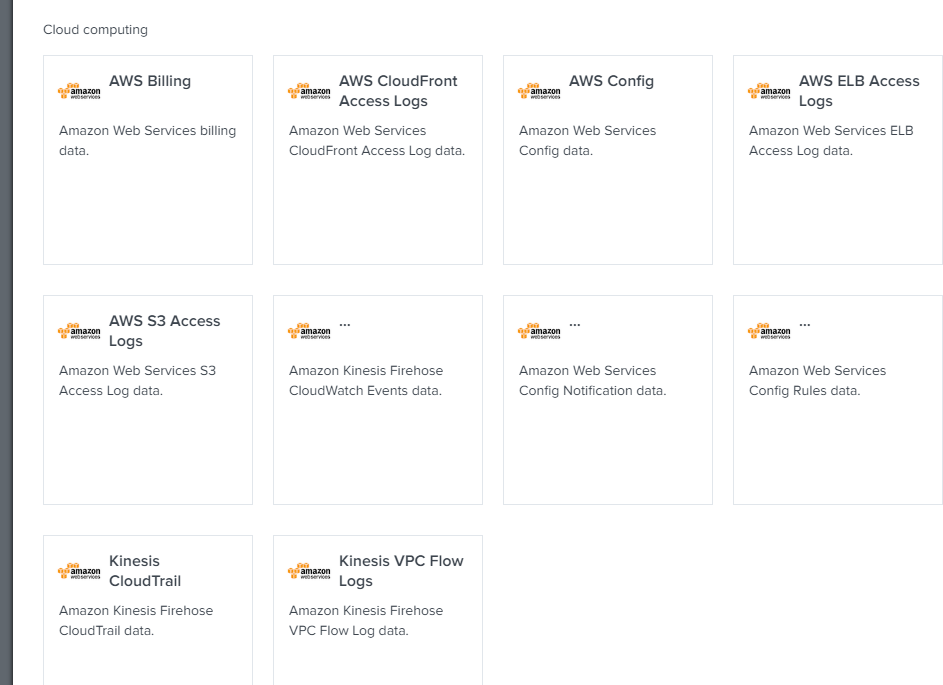Click truncated title above Config Notification description
The width and height of the screenshot is (943, 685).
(x=575, y=325)
